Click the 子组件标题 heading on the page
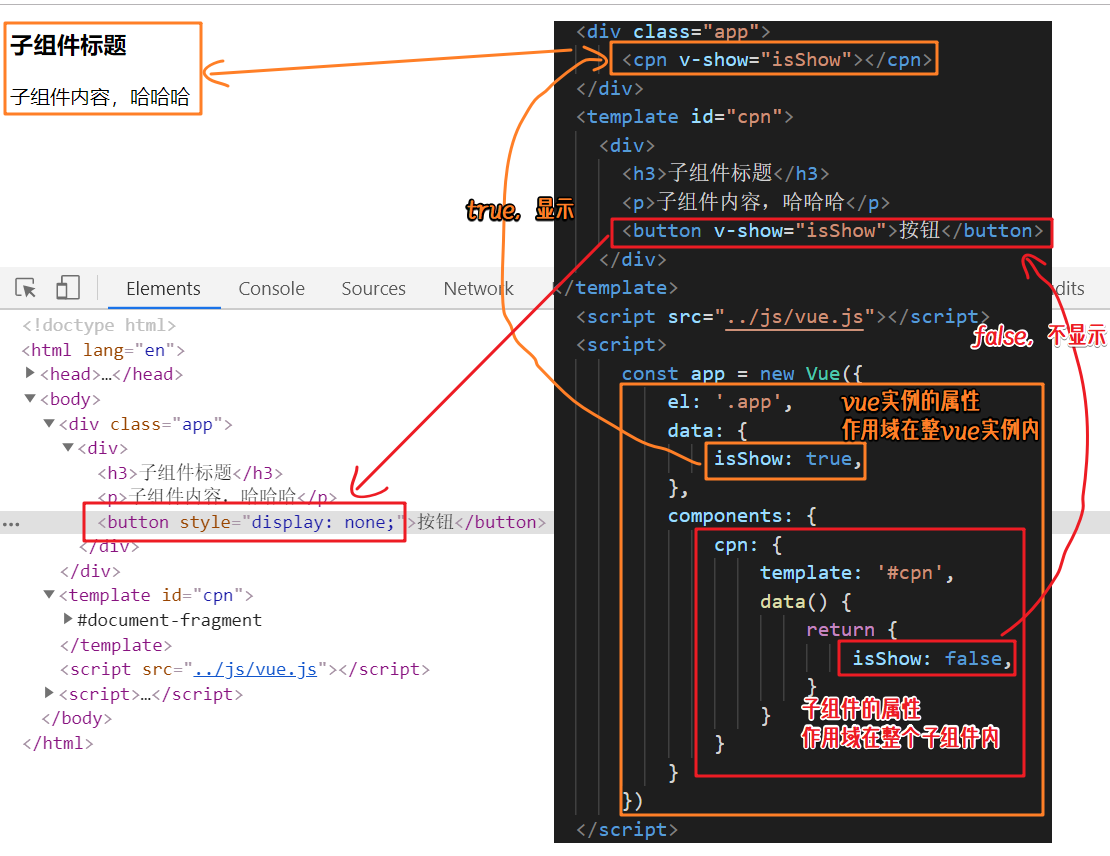 (x=68, y=45)
